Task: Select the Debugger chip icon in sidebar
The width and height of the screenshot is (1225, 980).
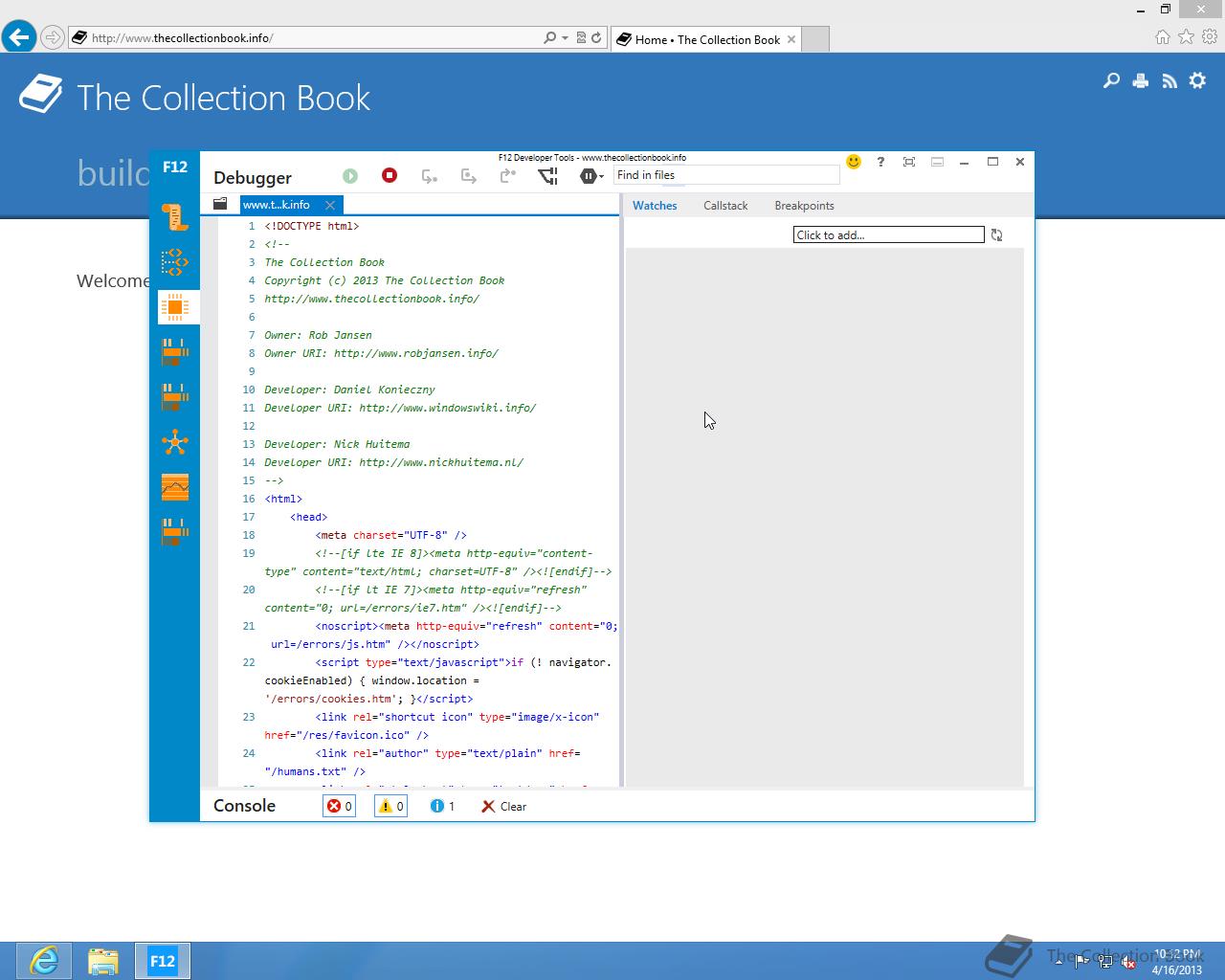Action: (175, 307)
